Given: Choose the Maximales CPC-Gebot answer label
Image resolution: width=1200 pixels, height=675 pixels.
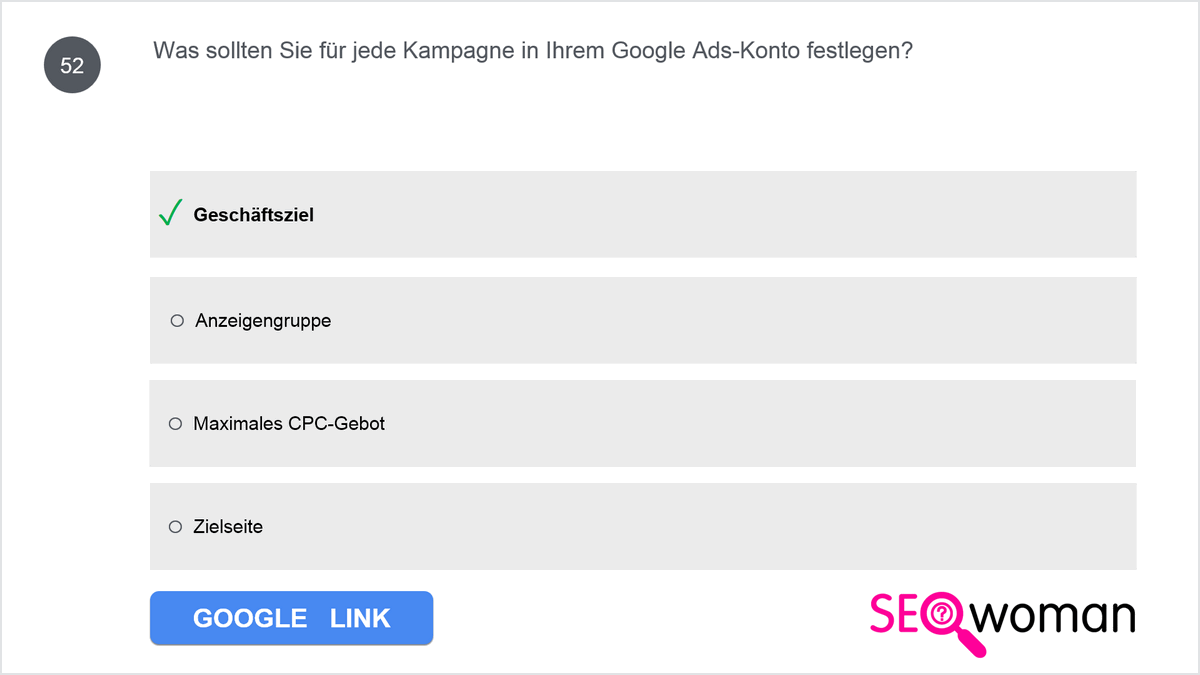Looking at the screenshot, I should (289, 424).
